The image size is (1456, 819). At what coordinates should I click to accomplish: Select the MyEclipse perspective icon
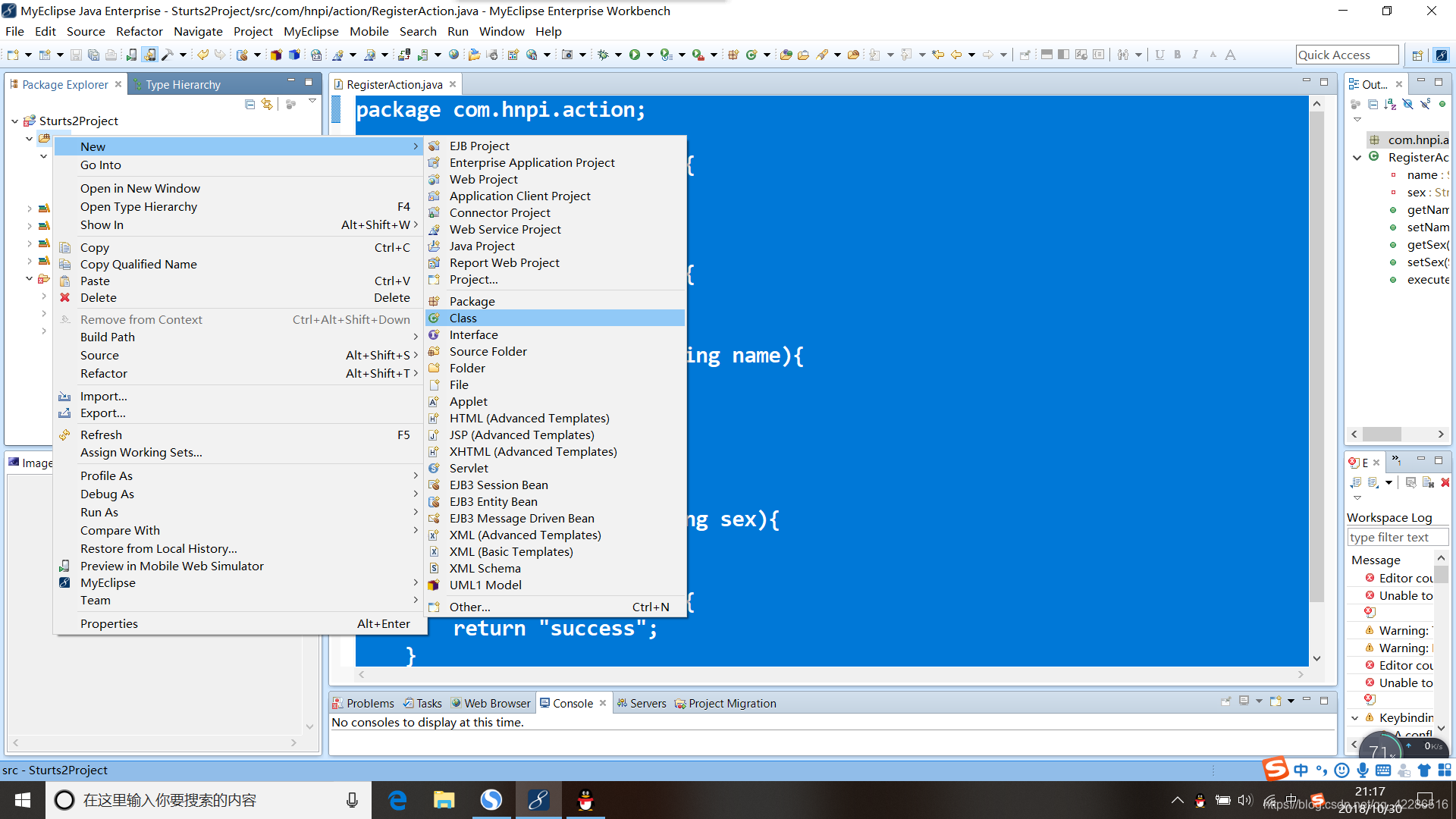(x=1442, y=55)
